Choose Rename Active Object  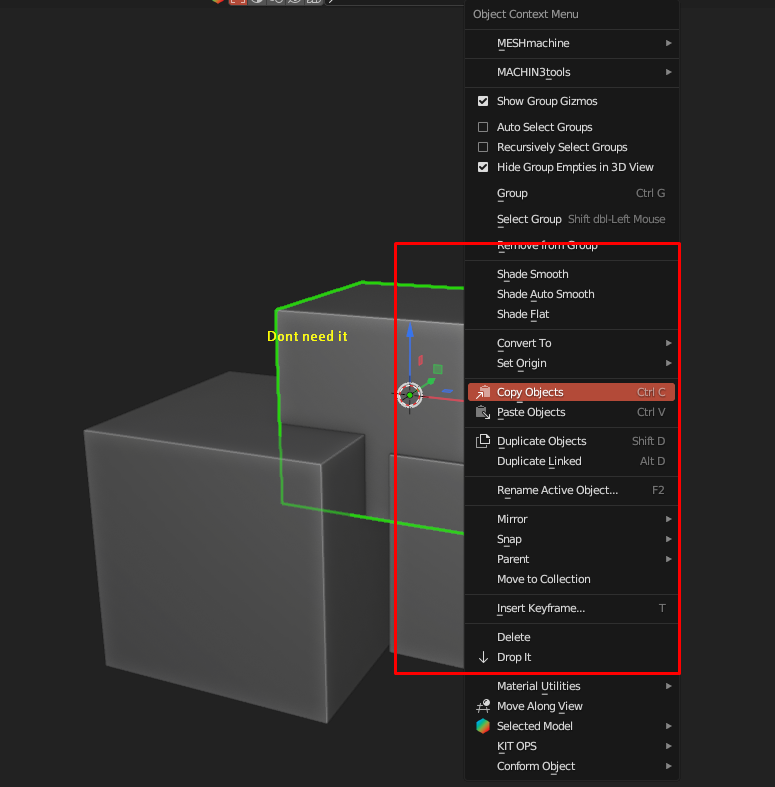(572, 490)
